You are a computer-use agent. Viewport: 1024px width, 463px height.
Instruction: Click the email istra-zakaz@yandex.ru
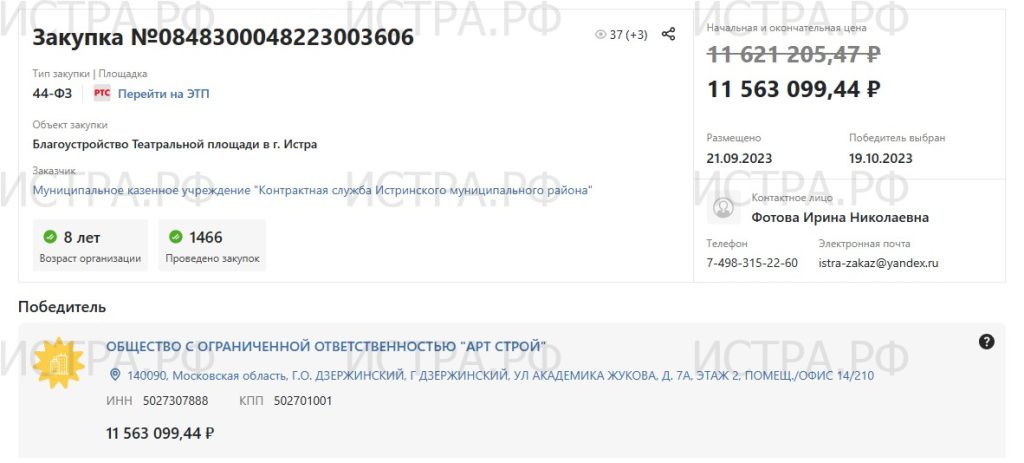tap(878, 263)
